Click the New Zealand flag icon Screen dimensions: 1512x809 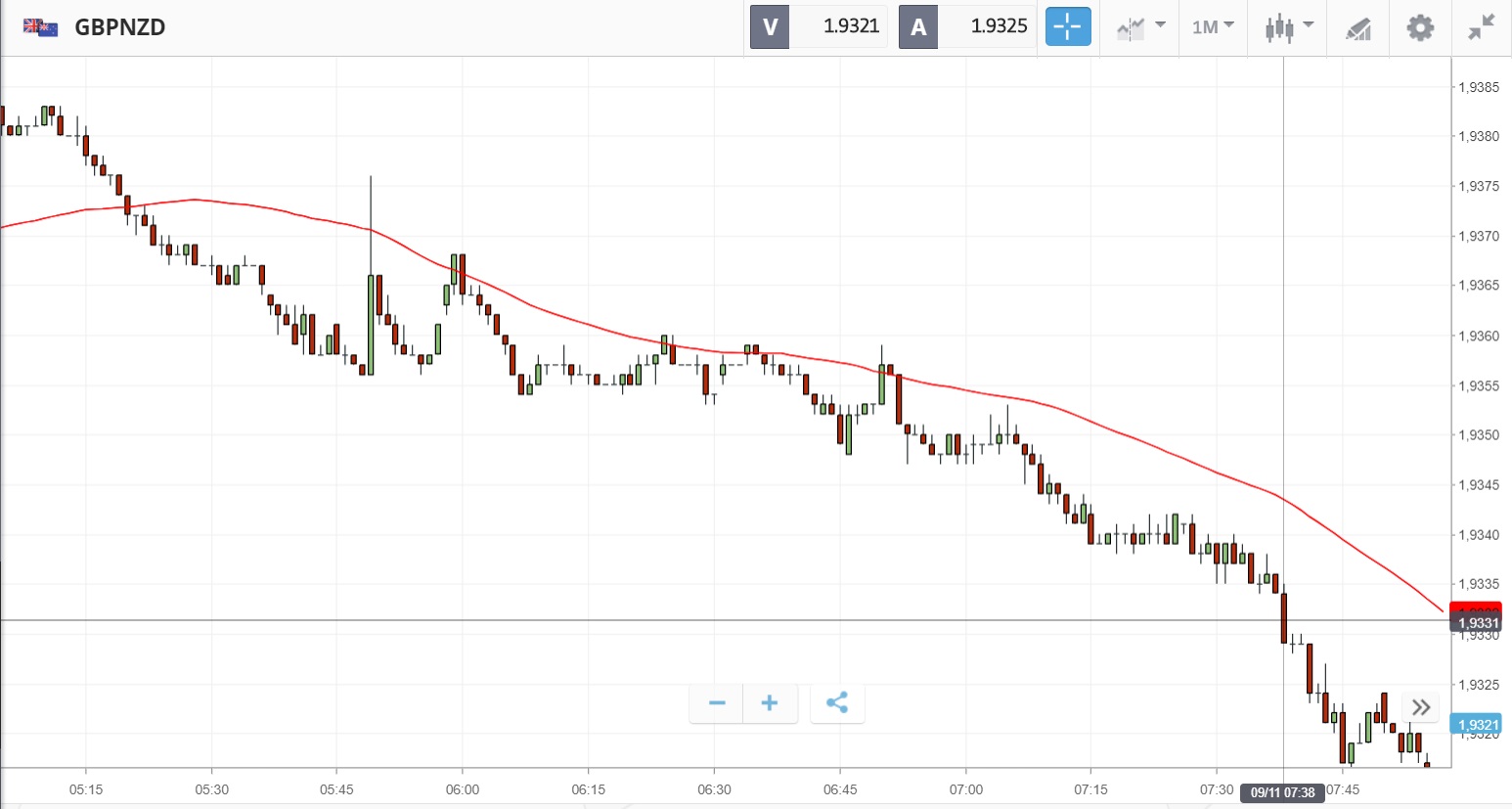[40, 26]
